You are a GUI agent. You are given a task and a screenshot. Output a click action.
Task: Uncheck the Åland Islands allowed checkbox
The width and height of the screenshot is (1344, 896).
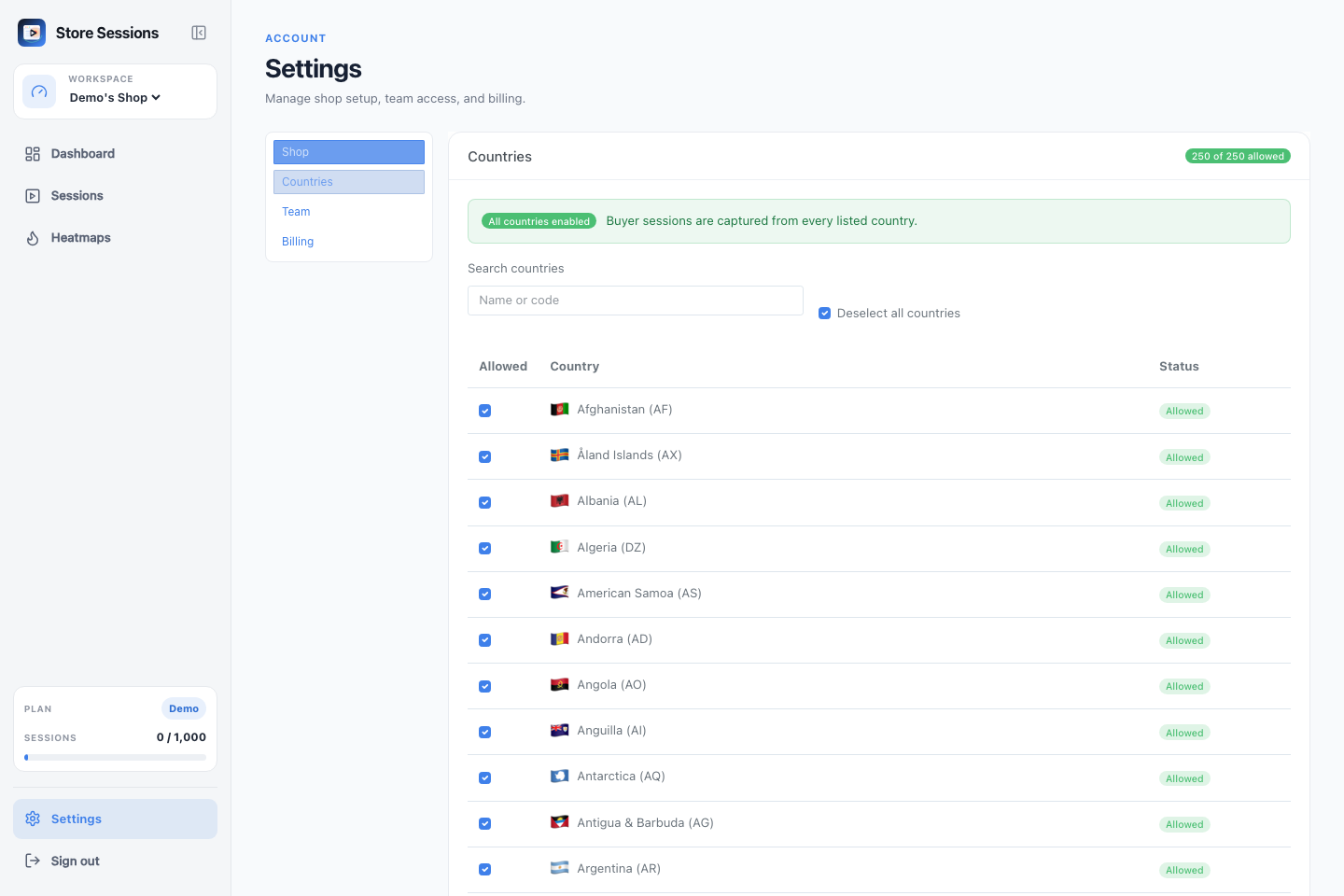tap(485, 456)
